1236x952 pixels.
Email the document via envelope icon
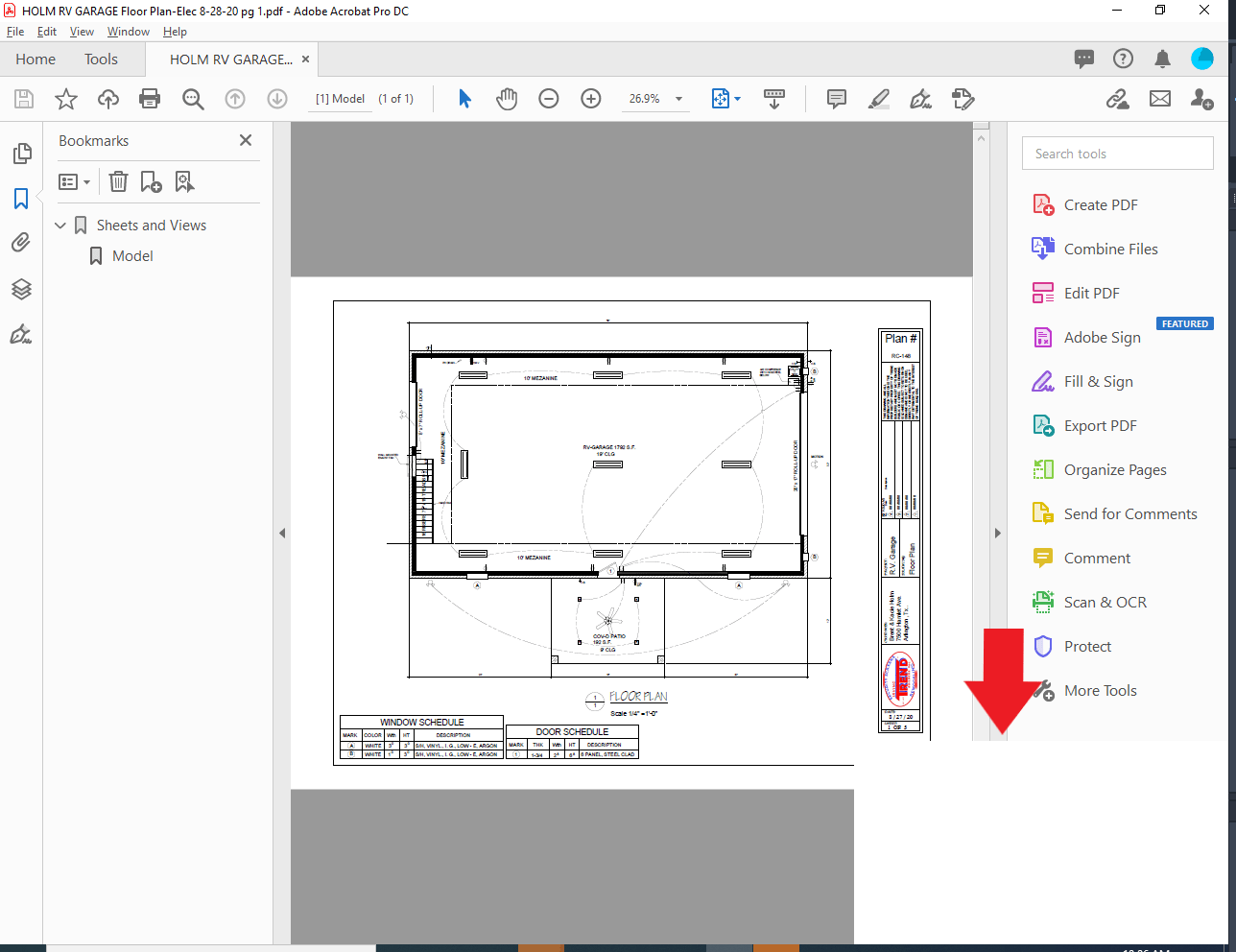click(x=1160, y=99)
